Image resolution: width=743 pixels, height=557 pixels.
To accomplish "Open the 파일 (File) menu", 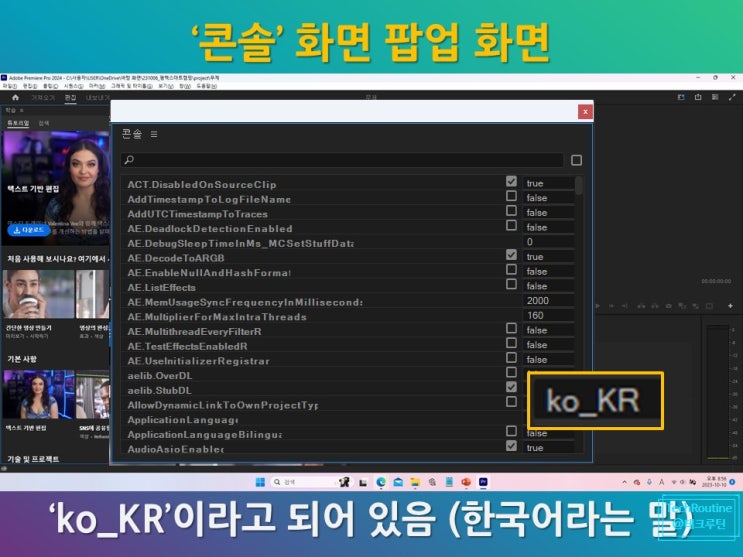I will [9, 86].
